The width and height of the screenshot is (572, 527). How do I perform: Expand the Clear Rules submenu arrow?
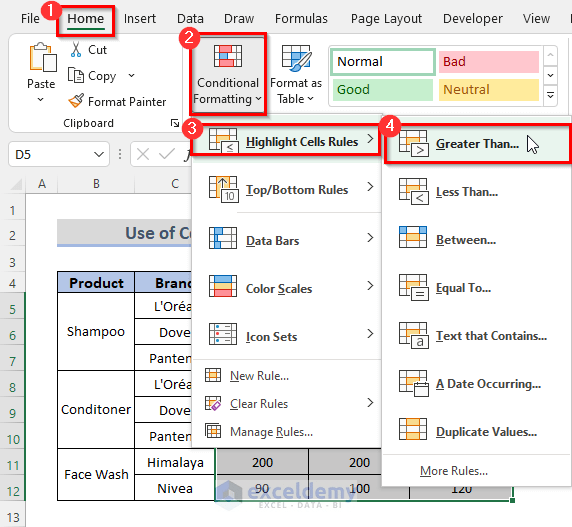[370, 403]
